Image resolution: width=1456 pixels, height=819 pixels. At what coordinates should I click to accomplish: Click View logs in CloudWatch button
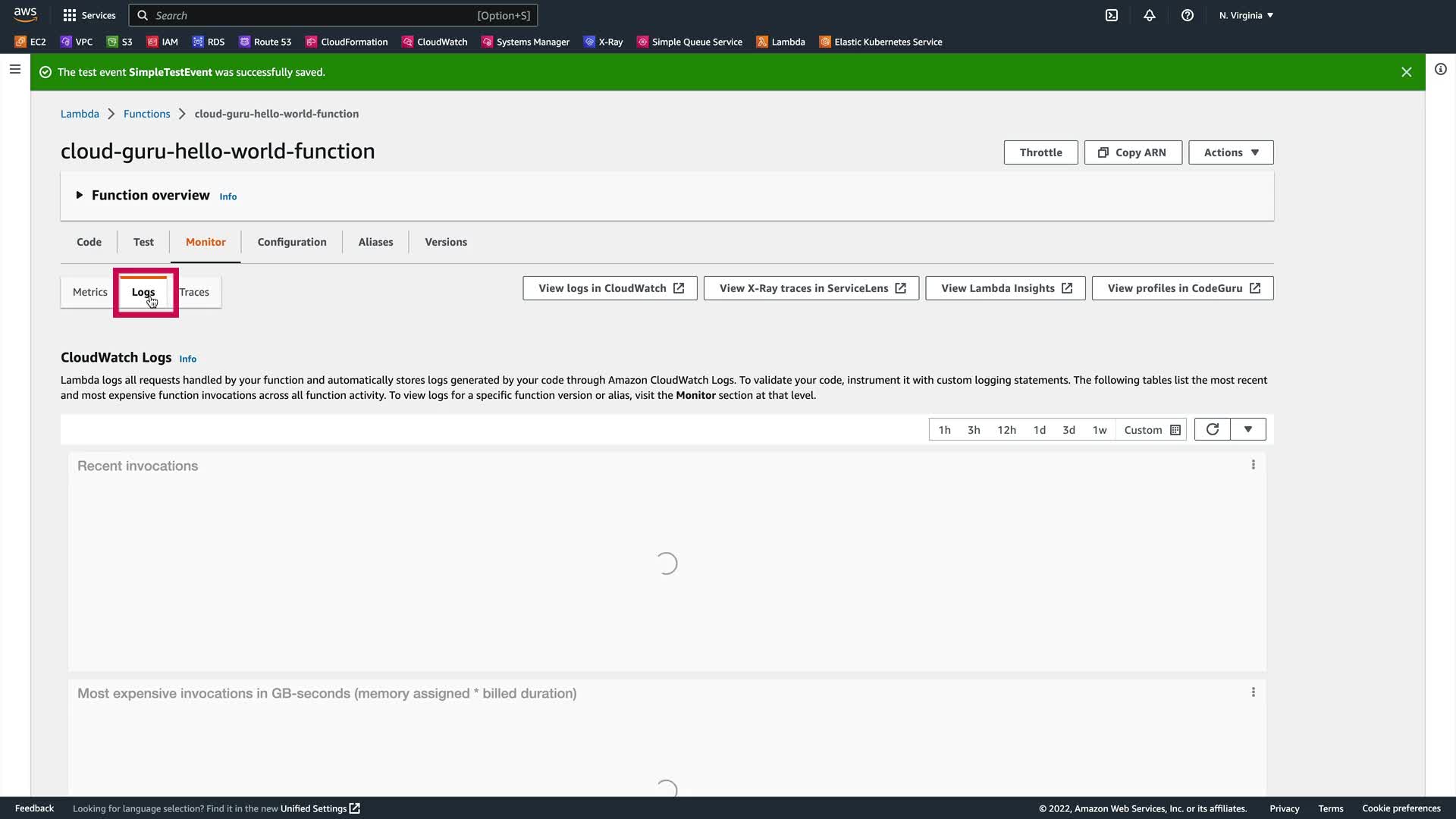(x=610, y=288)
